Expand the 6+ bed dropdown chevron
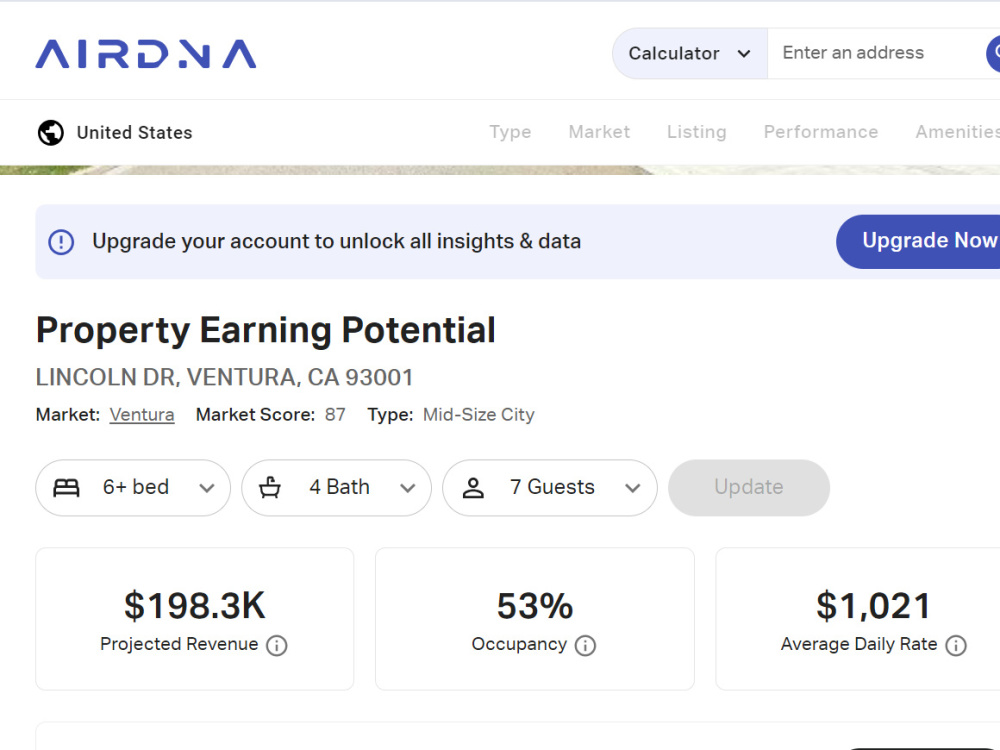1000x750 pixels. coord(207,489)
